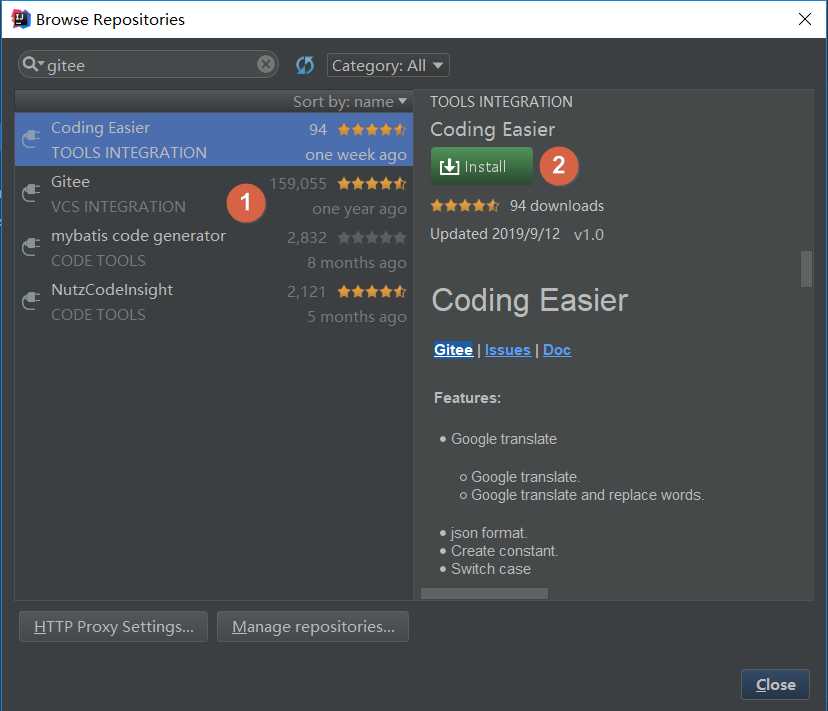
Task: Click the gitee search input field
Action: (148, 64)
